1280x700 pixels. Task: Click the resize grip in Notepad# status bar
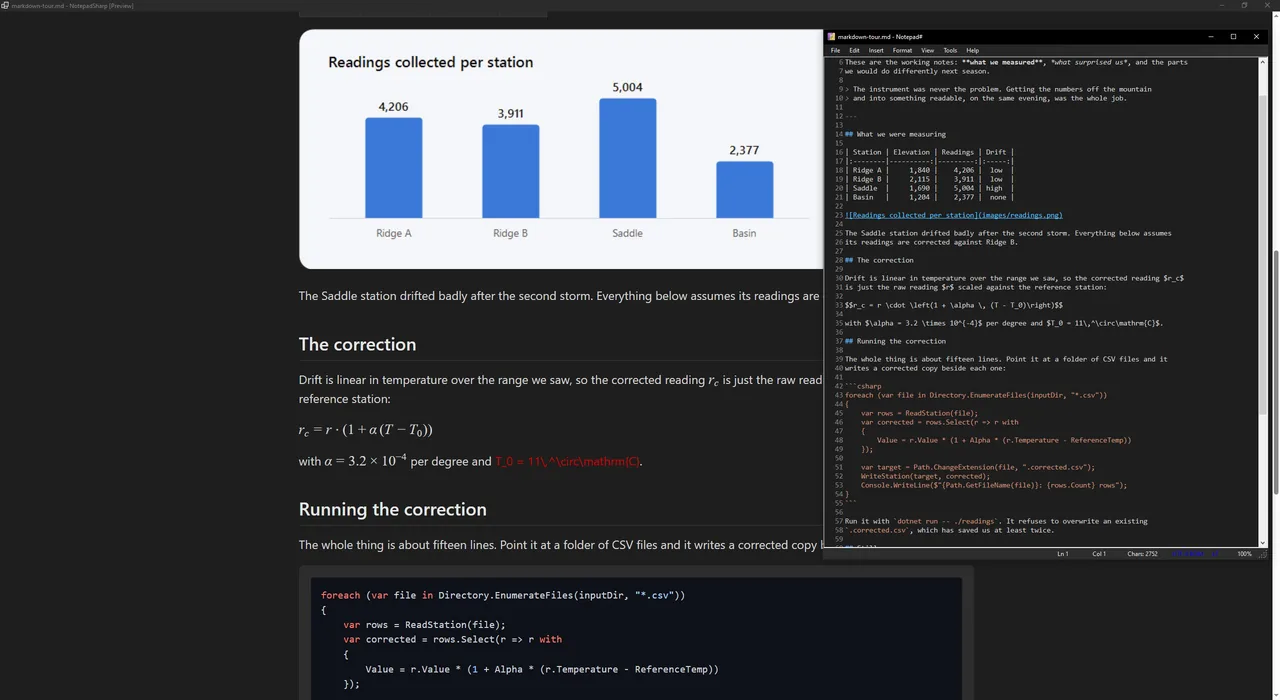pos(1265,555)
